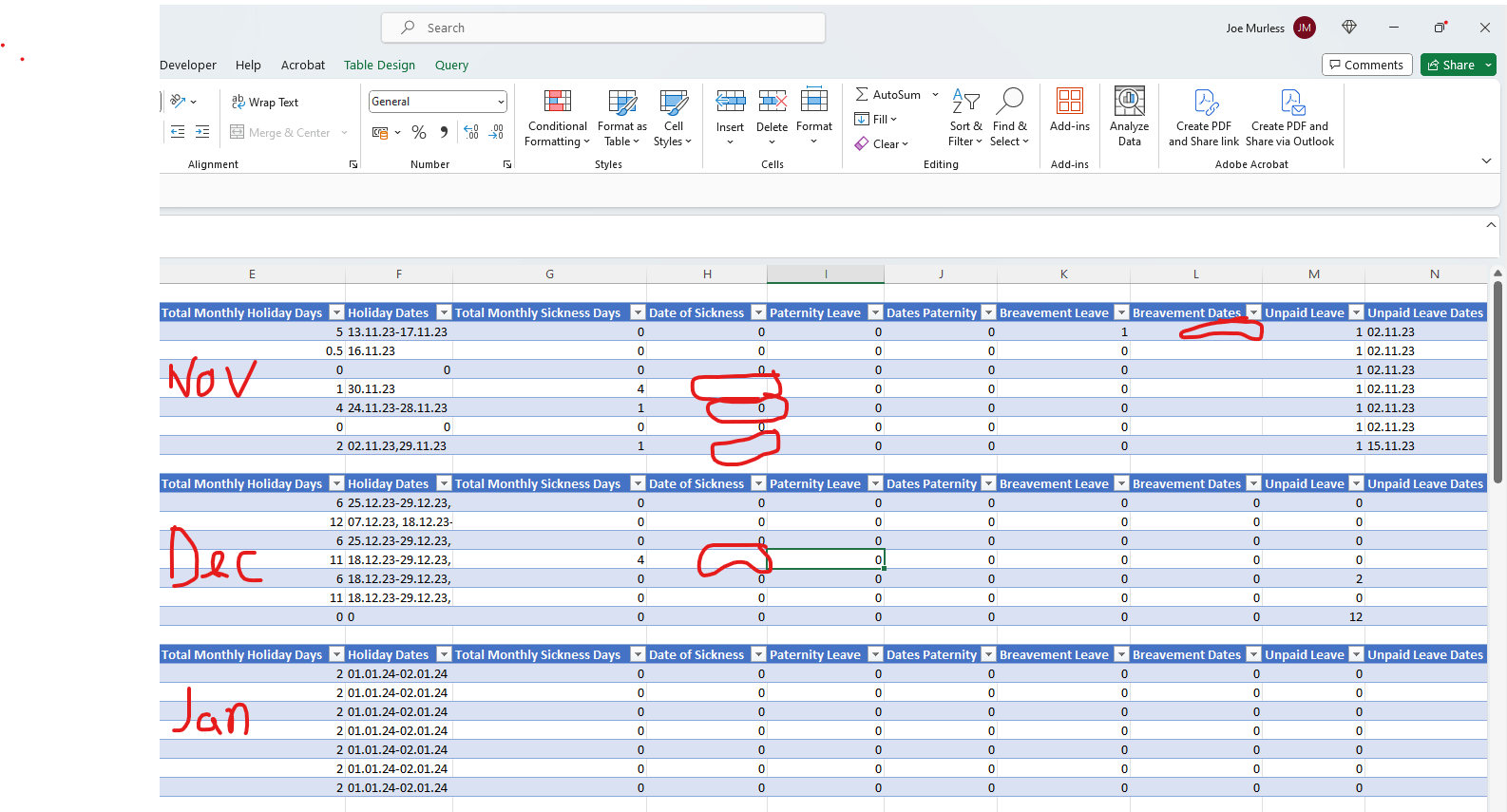The image size is (1507, 812).
Task: Collapse the ribbon with chevron
Action: 1486,161
